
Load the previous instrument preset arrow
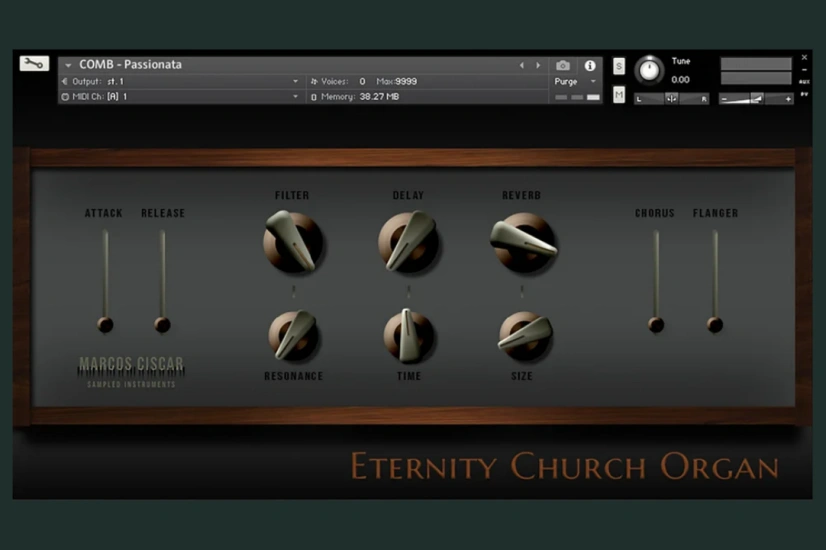522,65
